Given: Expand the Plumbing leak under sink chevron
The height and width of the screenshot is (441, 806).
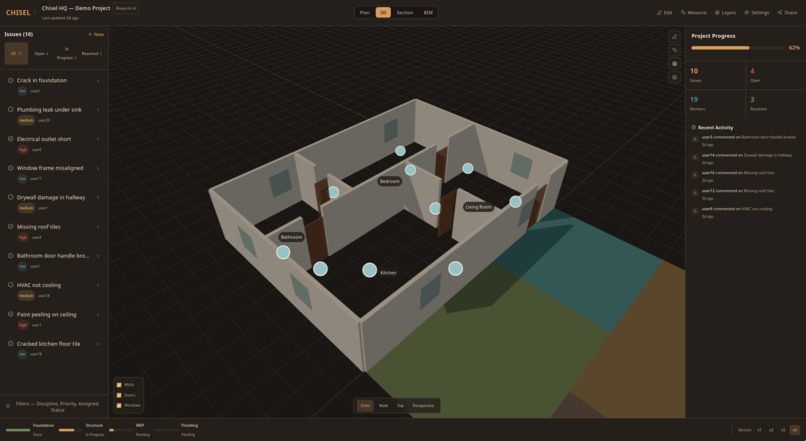Looking at the screenshot, I should click(x=98, y=110).
